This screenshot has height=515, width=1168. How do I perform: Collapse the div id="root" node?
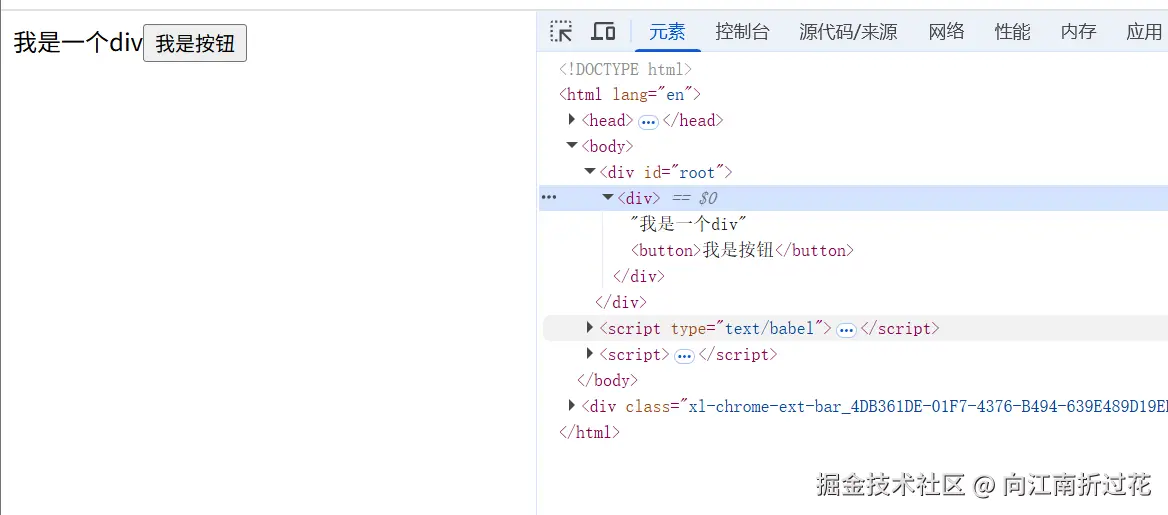pyautogui.click(x=590, y=171)
